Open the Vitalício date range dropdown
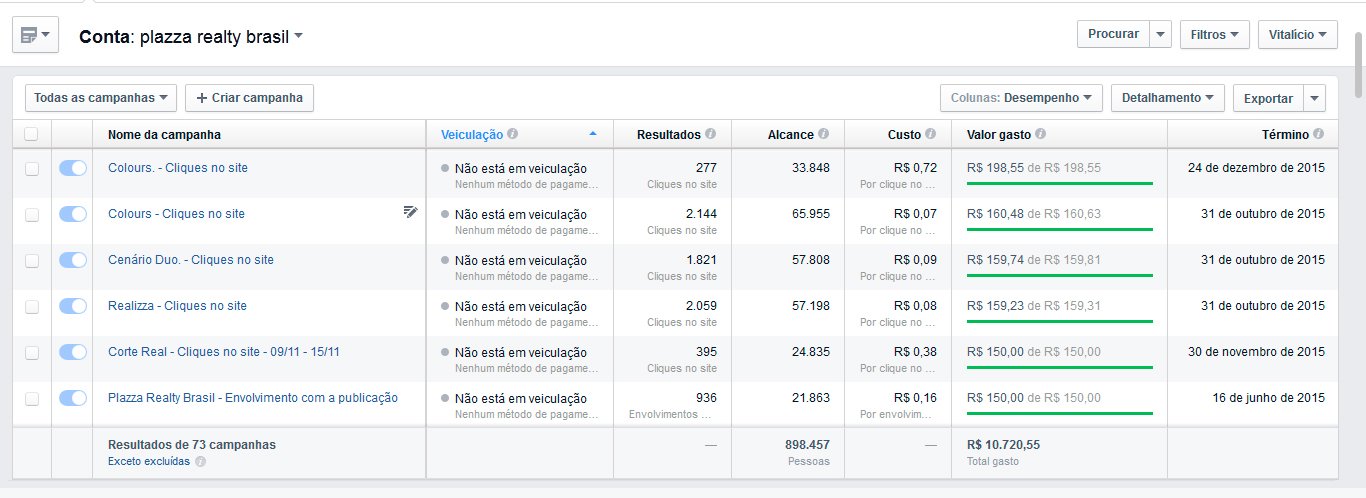The width and height of the screenshot is (1366, 498). pyautogui.click(x=1297, y=34)
